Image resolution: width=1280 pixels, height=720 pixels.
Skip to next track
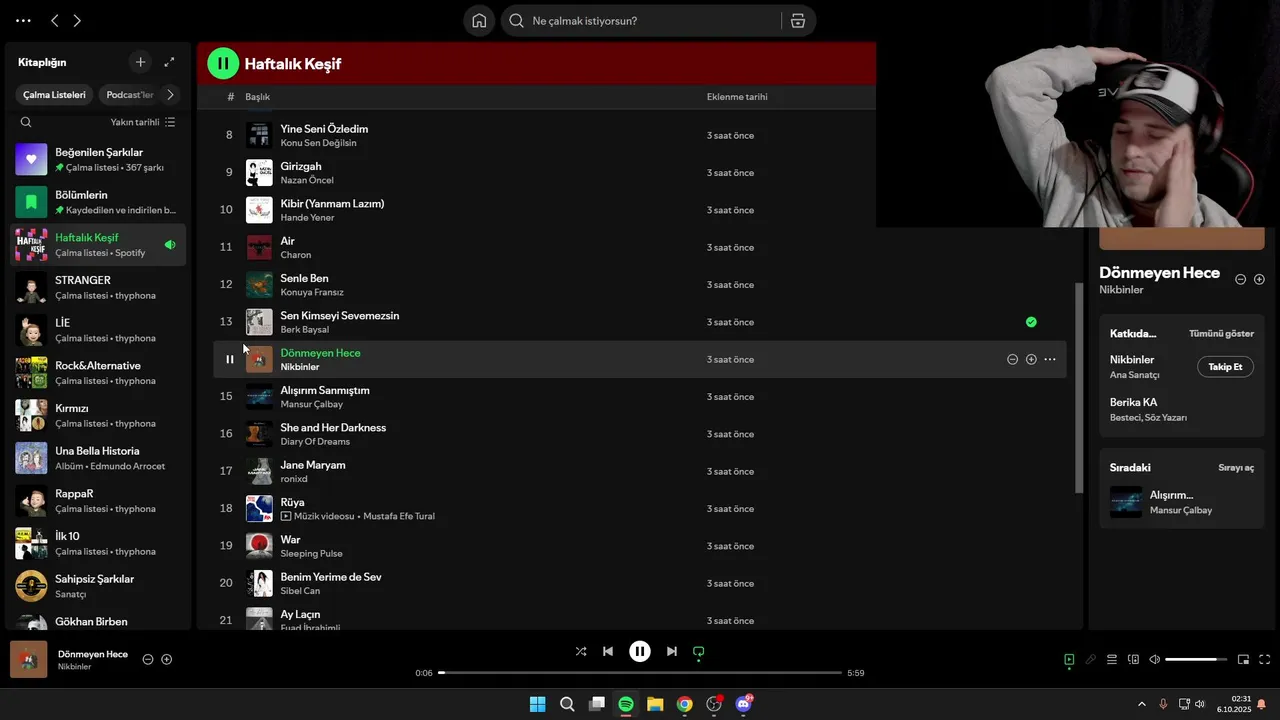[672, 651]
